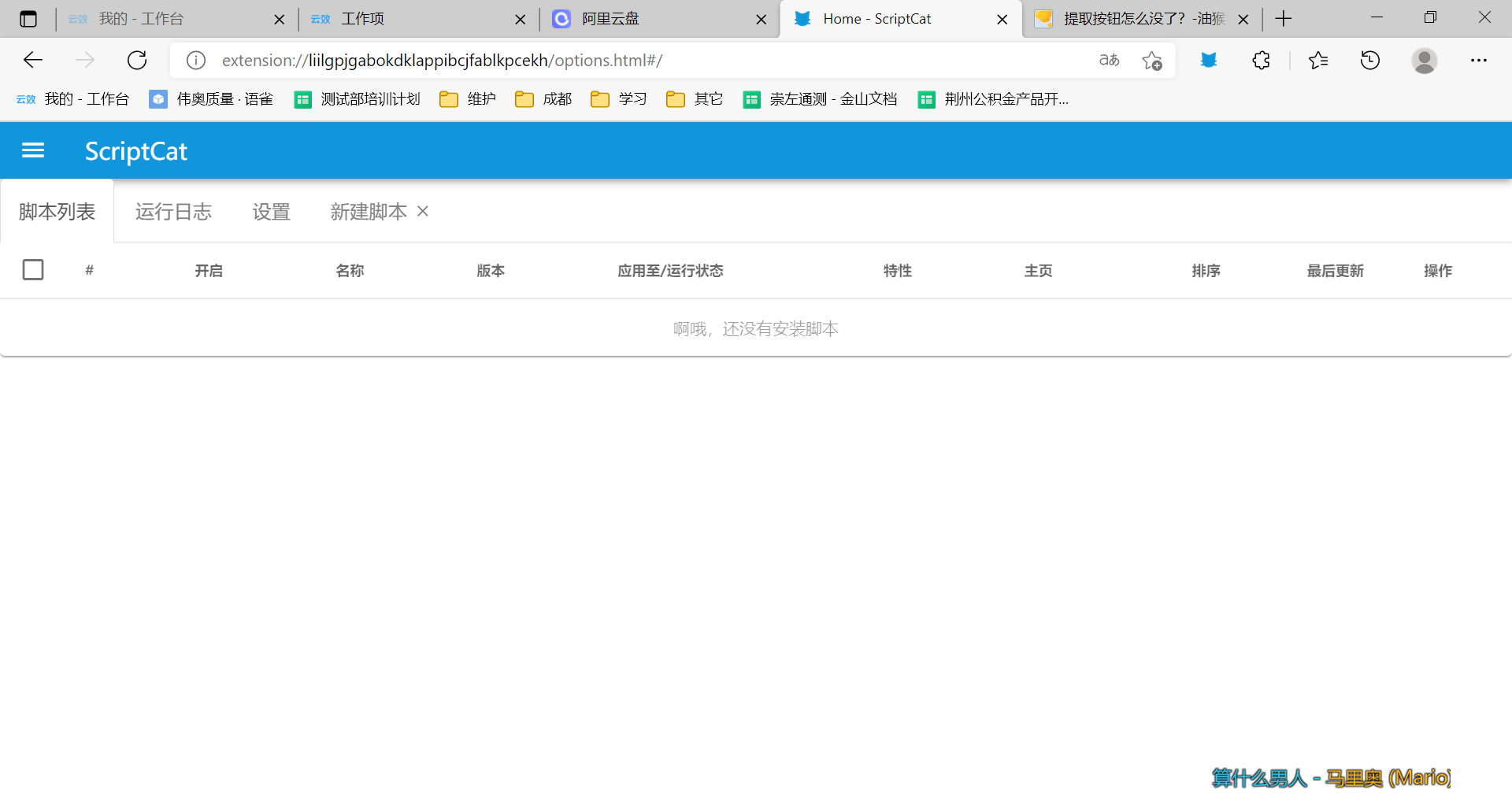This screenshot has width=1512, height=803.
Task: Open the 设置 tab
Action: [272, 211]
